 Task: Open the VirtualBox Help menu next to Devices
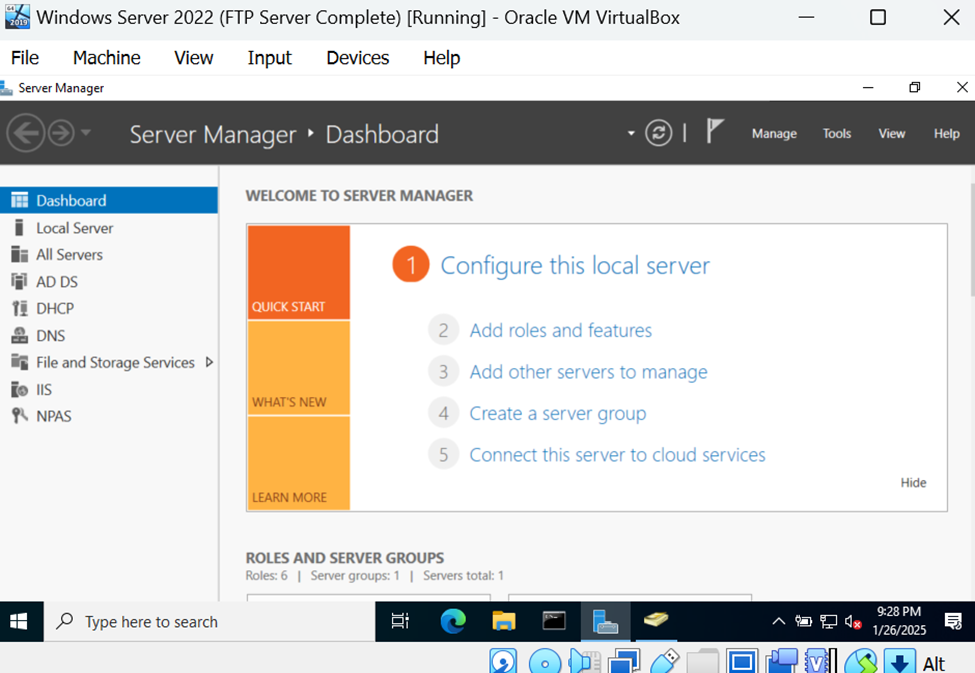tap(441, 58)
